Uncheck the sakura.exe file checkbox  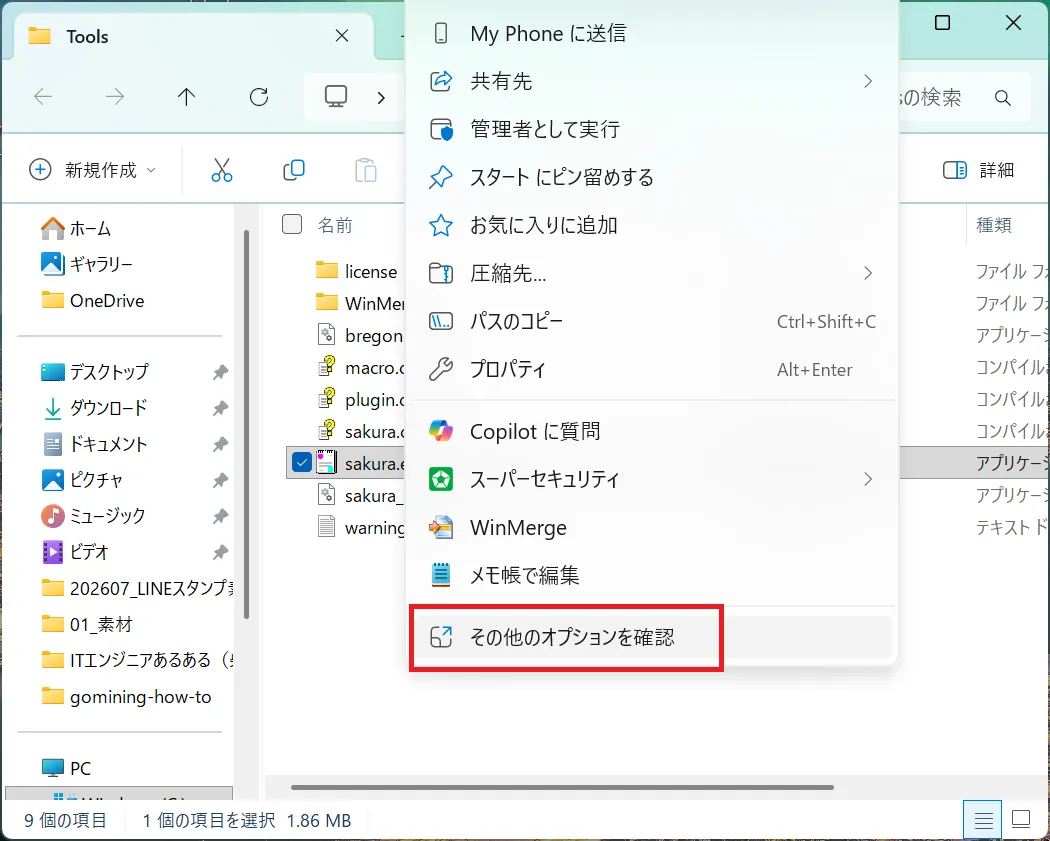click(x=302, y=462)
